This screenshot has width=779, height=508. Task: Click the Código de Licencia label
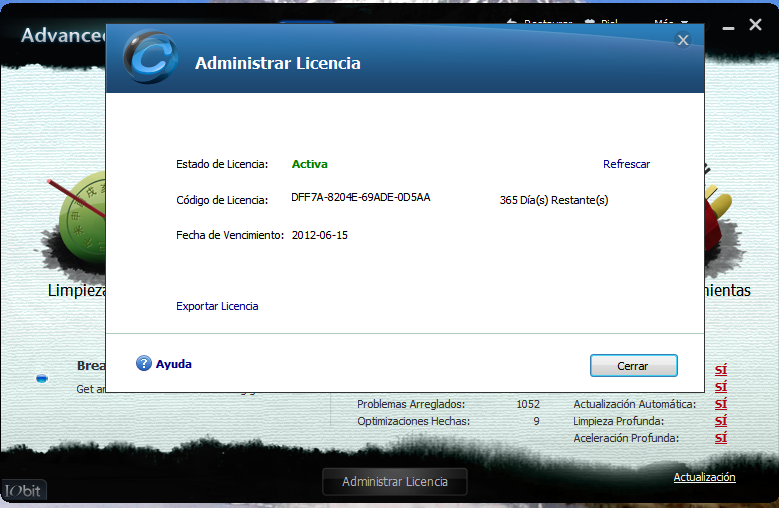coord(222,200)
